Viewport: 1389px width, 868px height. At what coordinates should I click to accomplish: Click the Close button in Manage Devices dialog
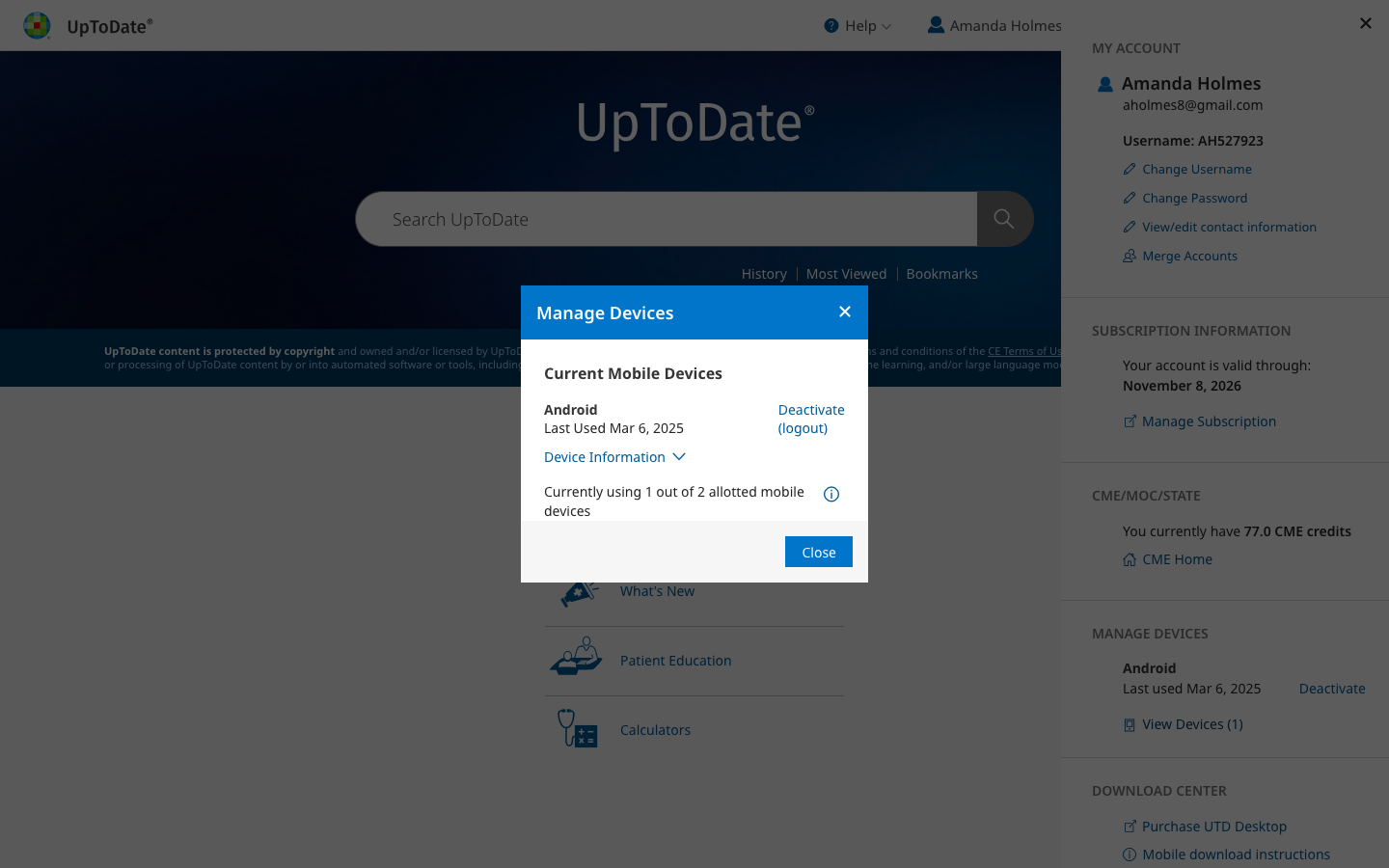pyautogui.click(x=819, y=552)
